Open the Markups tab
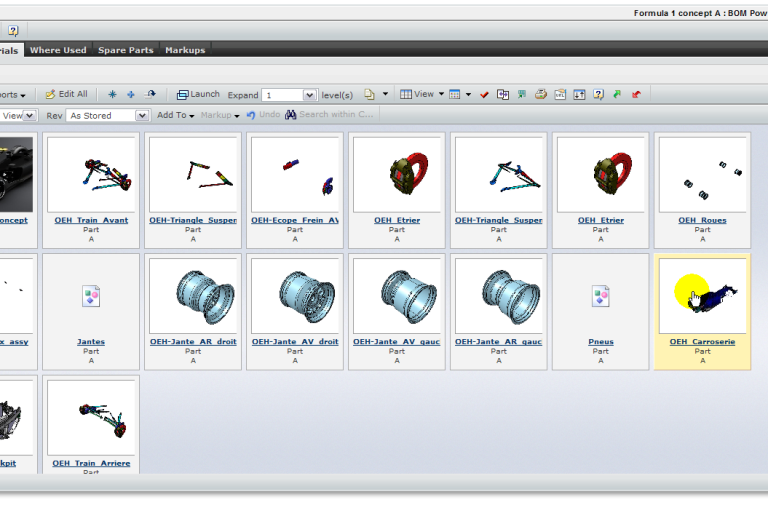This screenshot has height=505, width=768. (184, 50)
